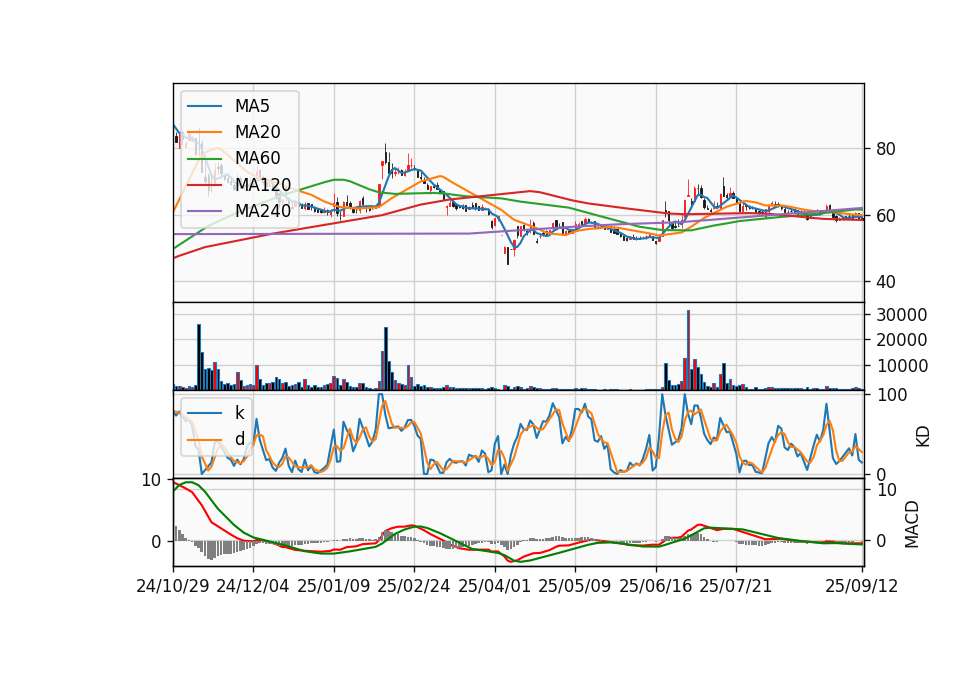
Task: Click the MA120 legend label
Action: 263,184
